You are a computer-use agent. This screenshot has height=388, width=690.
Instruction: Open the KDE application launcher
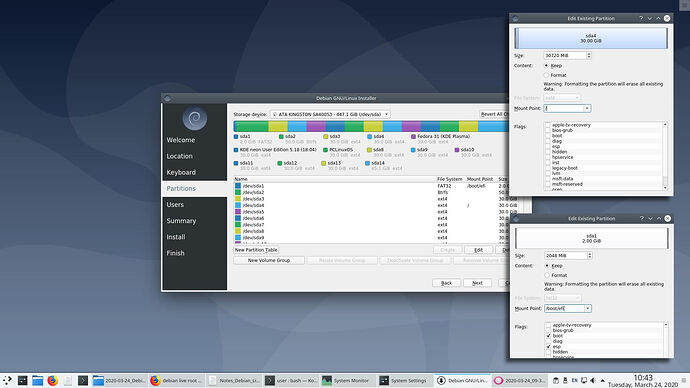click(7, 380)
